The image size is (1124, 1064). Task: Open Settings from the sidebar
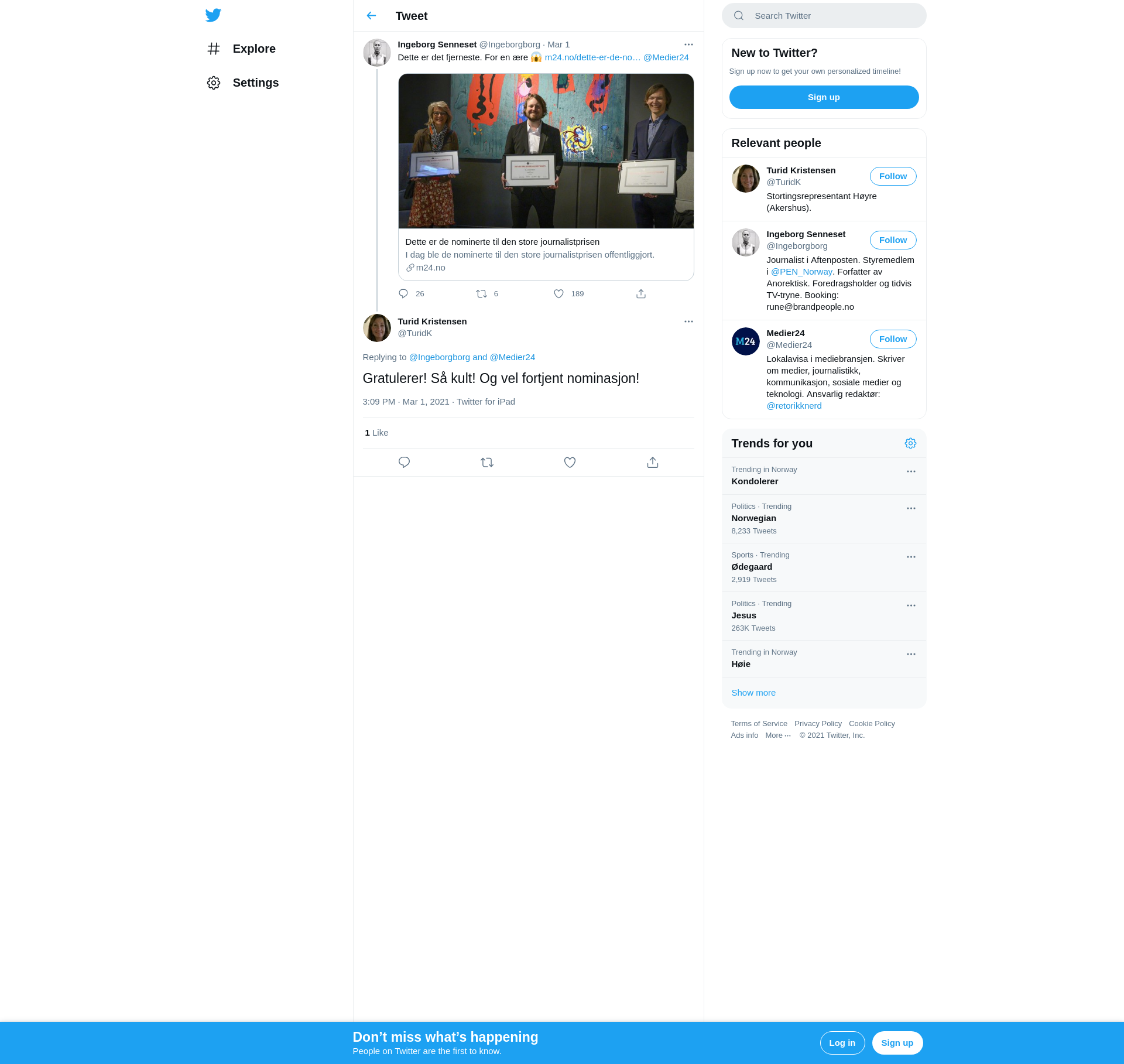243,83
